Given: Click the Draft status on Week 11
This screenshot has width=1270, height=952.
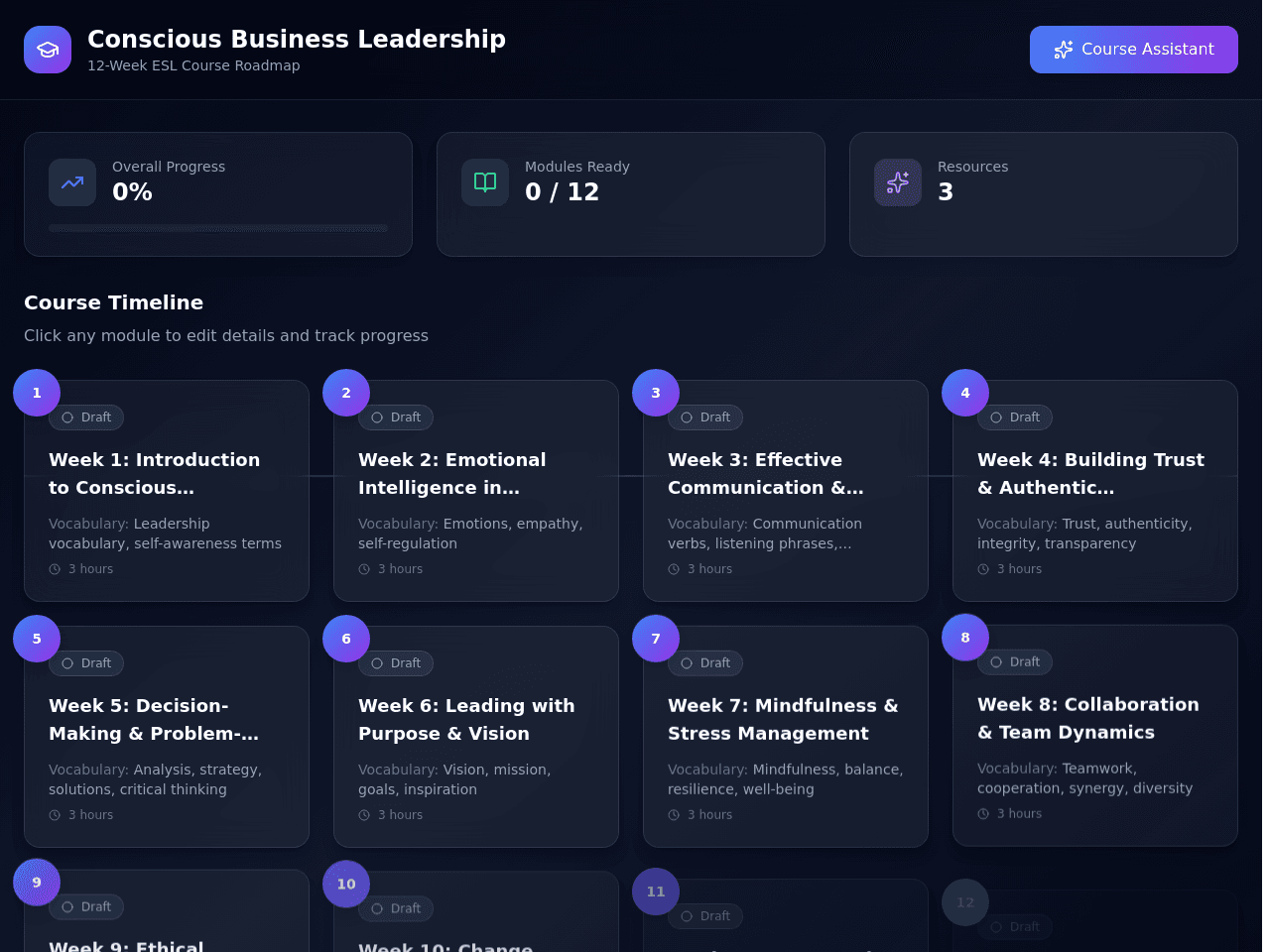Looking at the screenshot, I should (x=705, y=916).
